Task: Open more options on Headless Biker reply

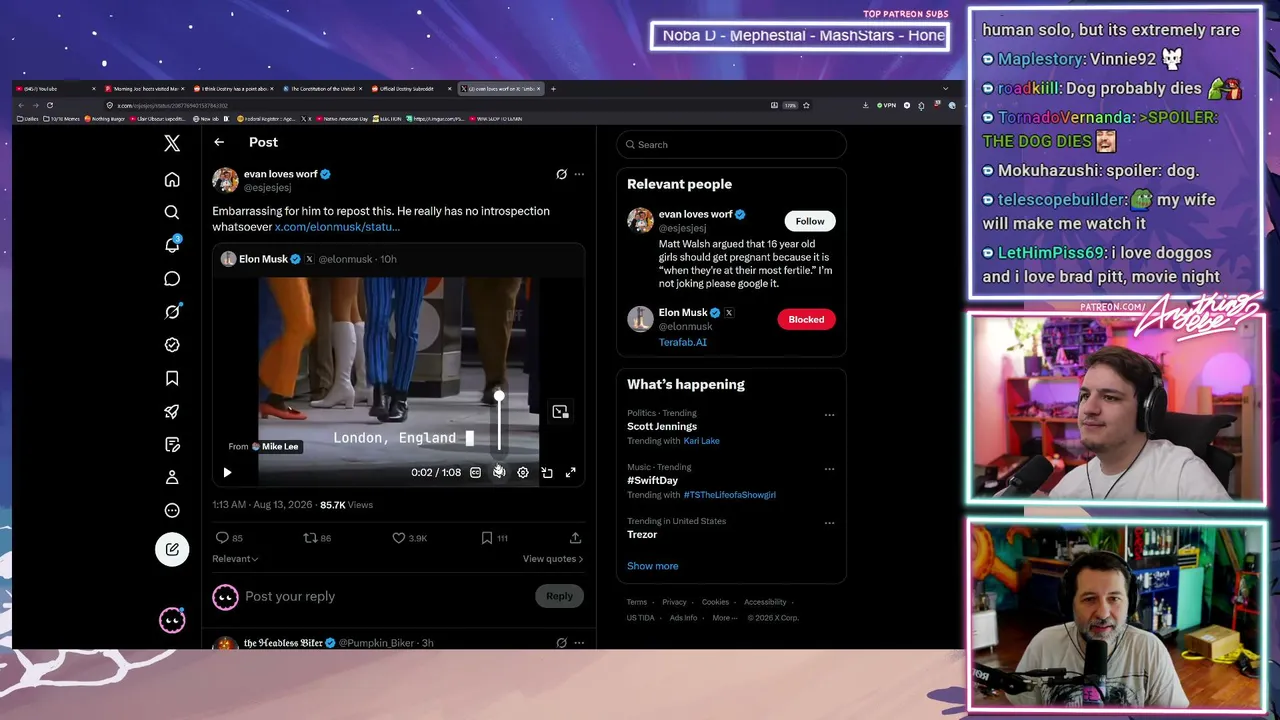Action: (579, 643)
